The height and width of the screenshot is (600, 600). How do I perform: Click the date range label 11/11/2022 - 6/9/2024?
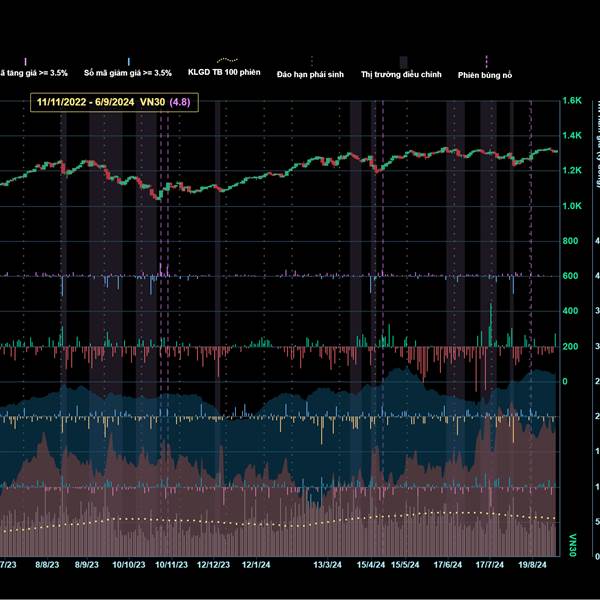coord(86,101)
